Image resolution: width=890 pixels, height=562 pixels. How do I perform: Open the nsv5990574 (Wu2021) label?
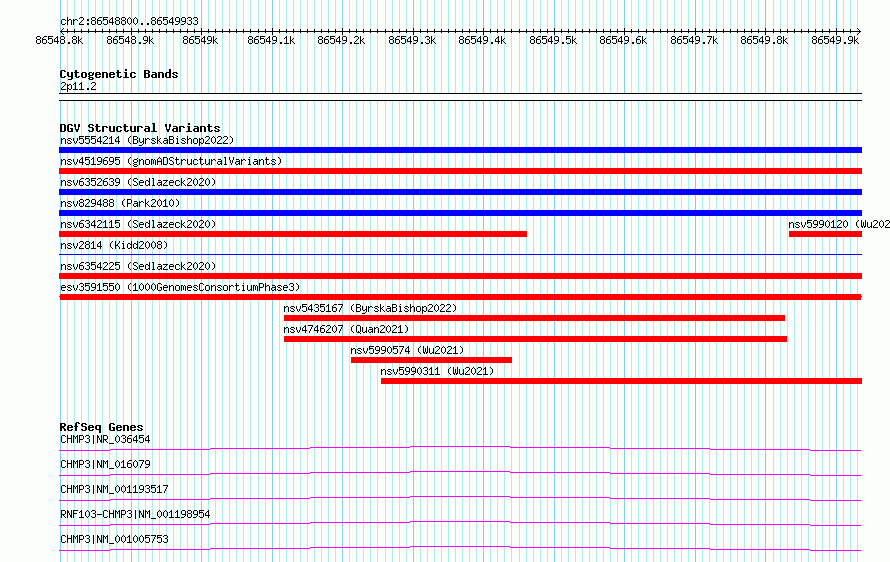[x=407, y=350]
